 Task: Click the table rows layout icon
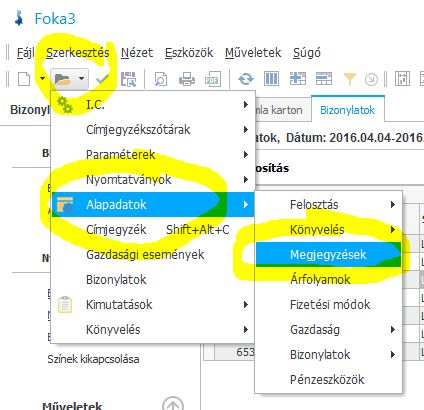324,79
